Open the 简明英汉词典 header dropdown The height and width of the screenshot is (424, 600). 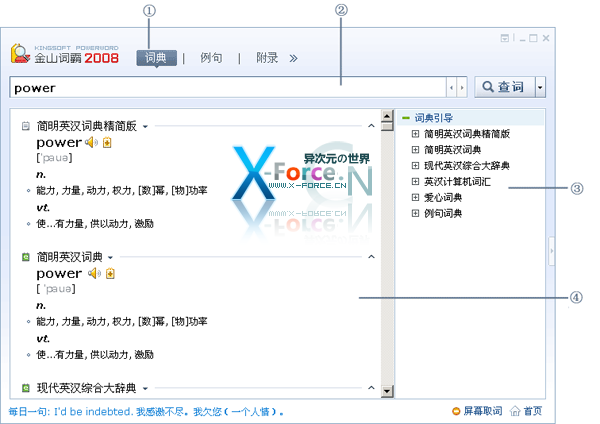pos(111,258)
